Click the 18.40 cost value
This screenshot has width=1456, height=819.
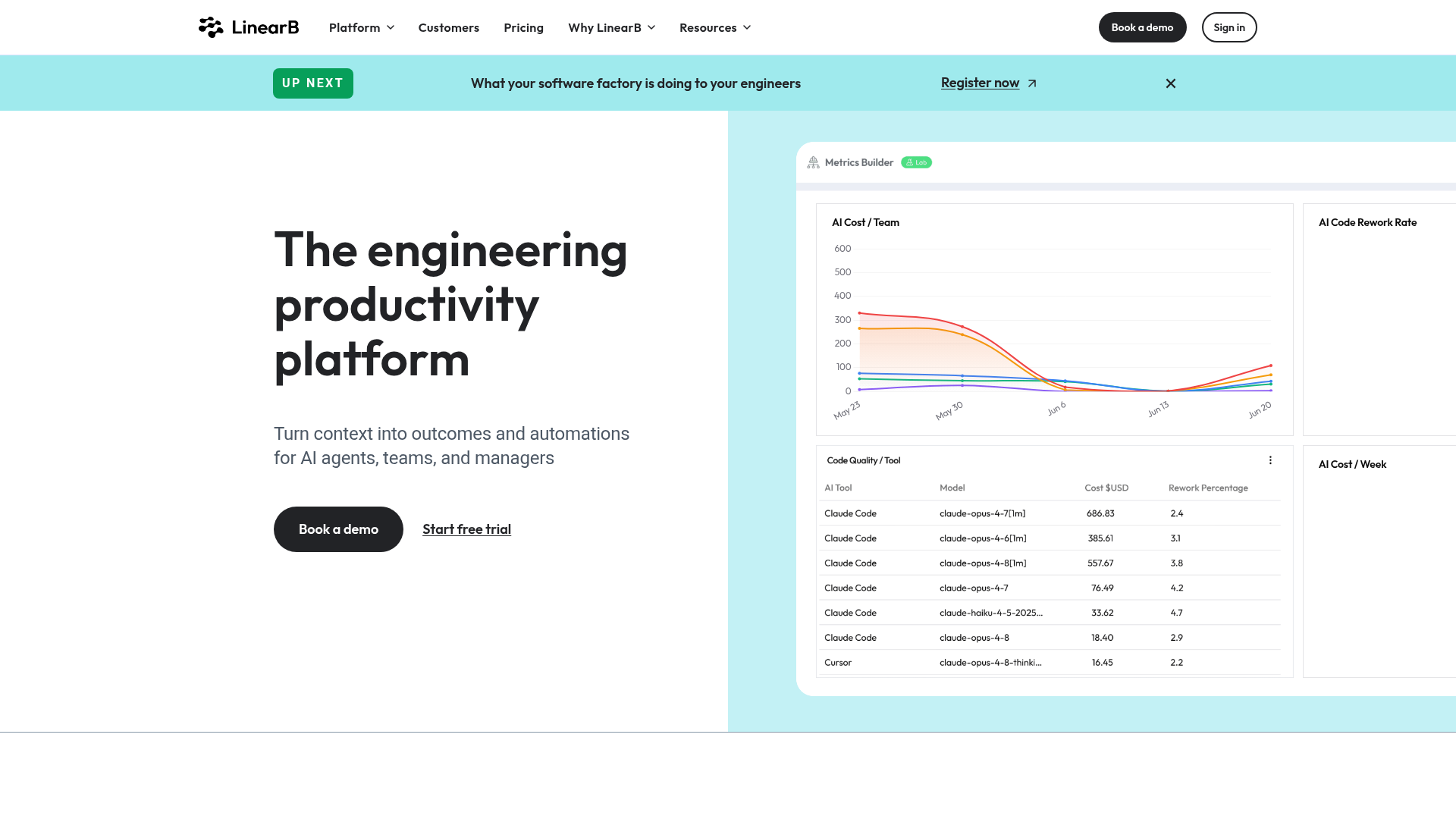tap(1103, 638)
